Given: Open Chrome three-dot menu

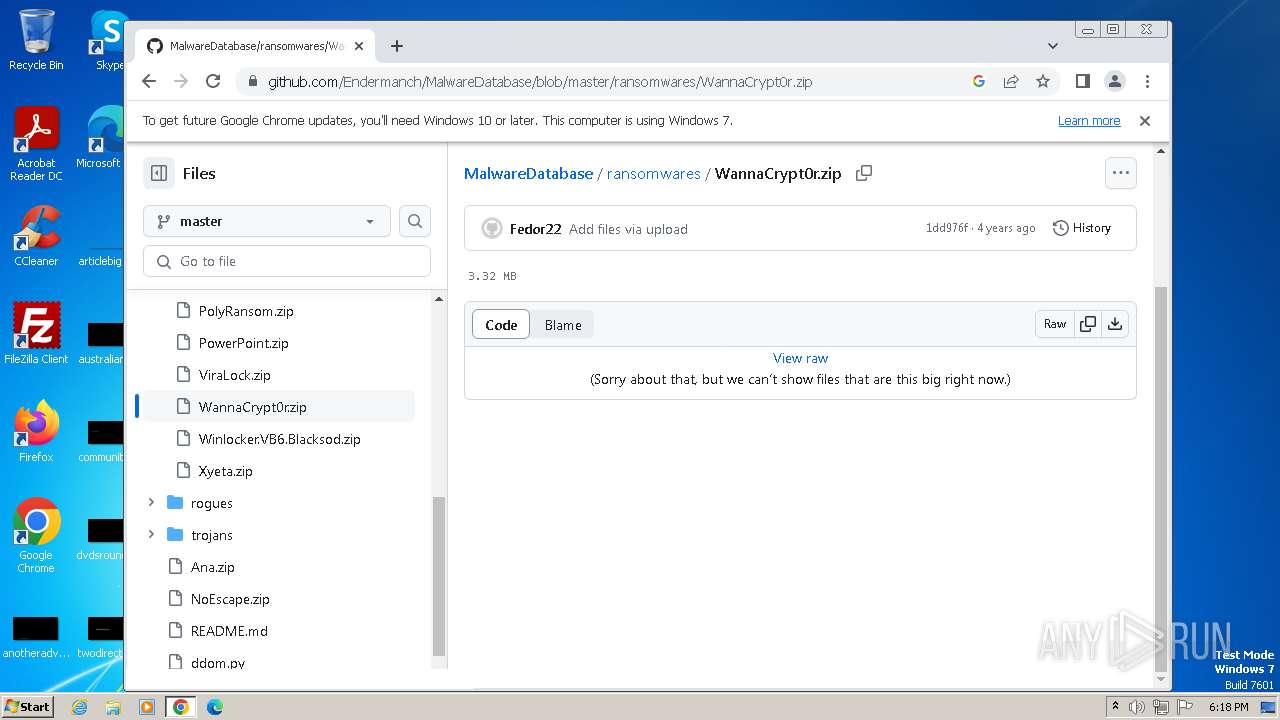Looking at the screenshot, I should pos(1147,81).
